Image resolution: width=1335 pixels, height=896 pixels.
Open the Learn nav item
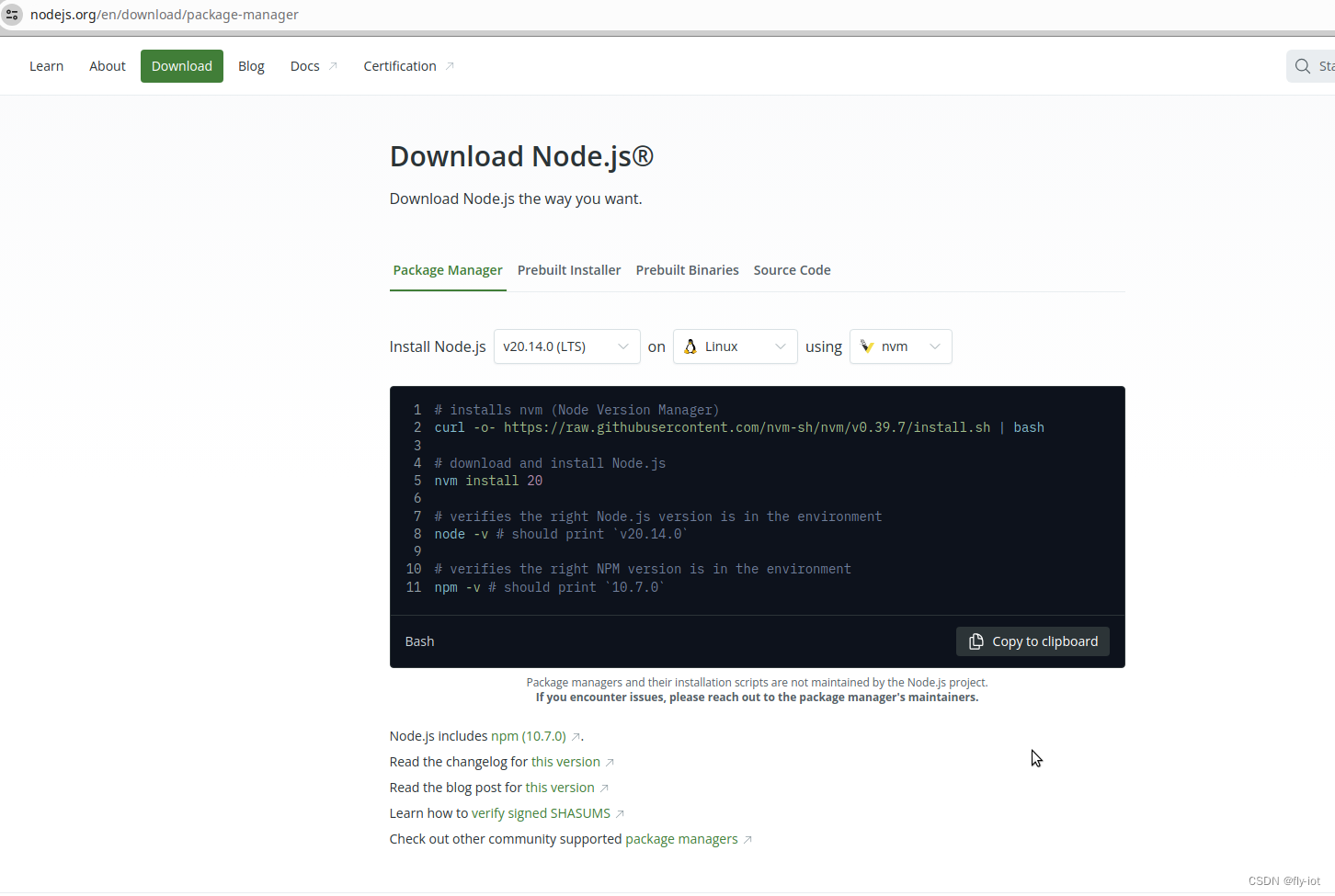(46, 66)
